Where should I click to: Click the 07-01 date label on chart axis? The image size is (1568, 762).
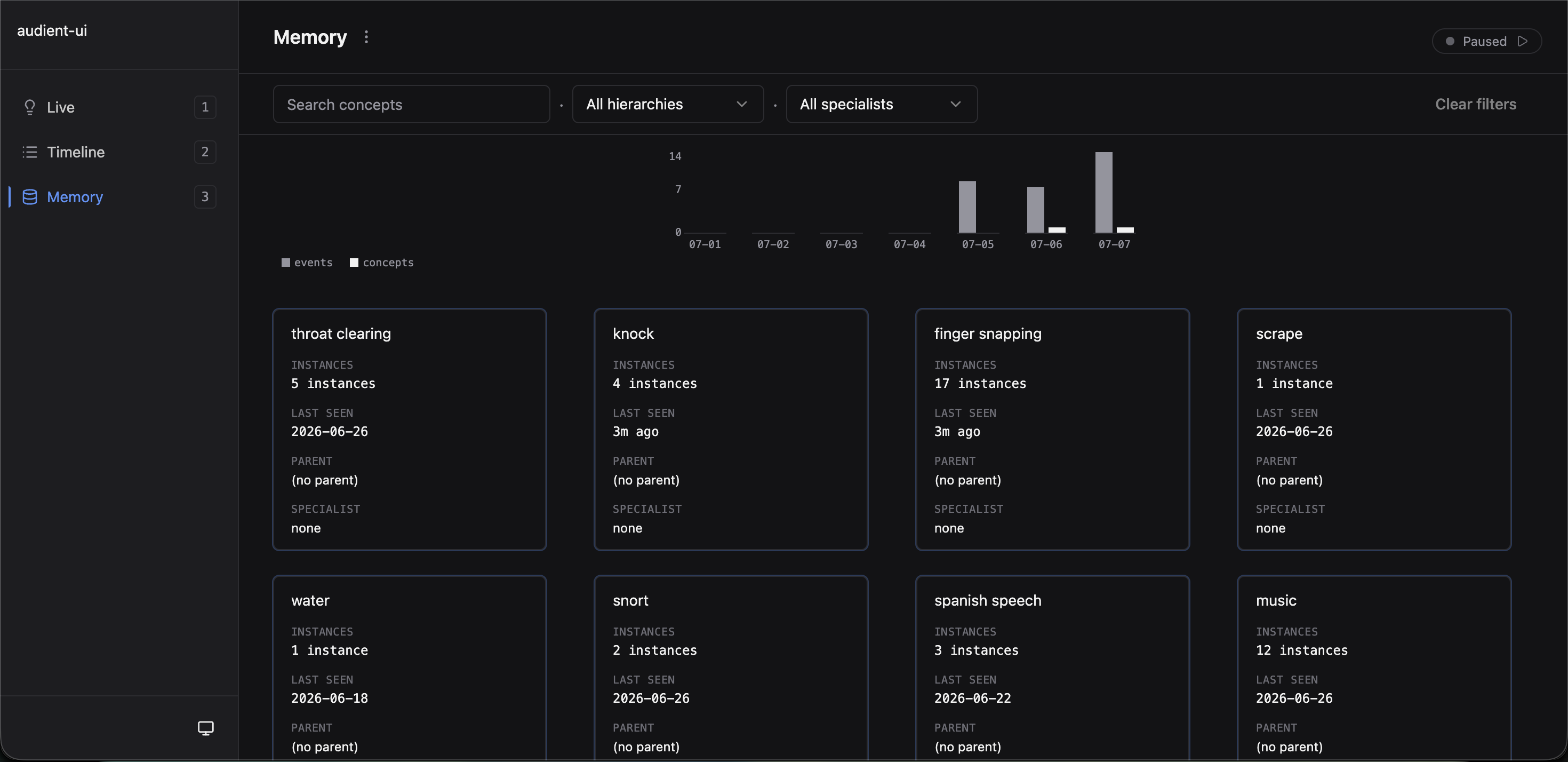[x=704, y=244]
